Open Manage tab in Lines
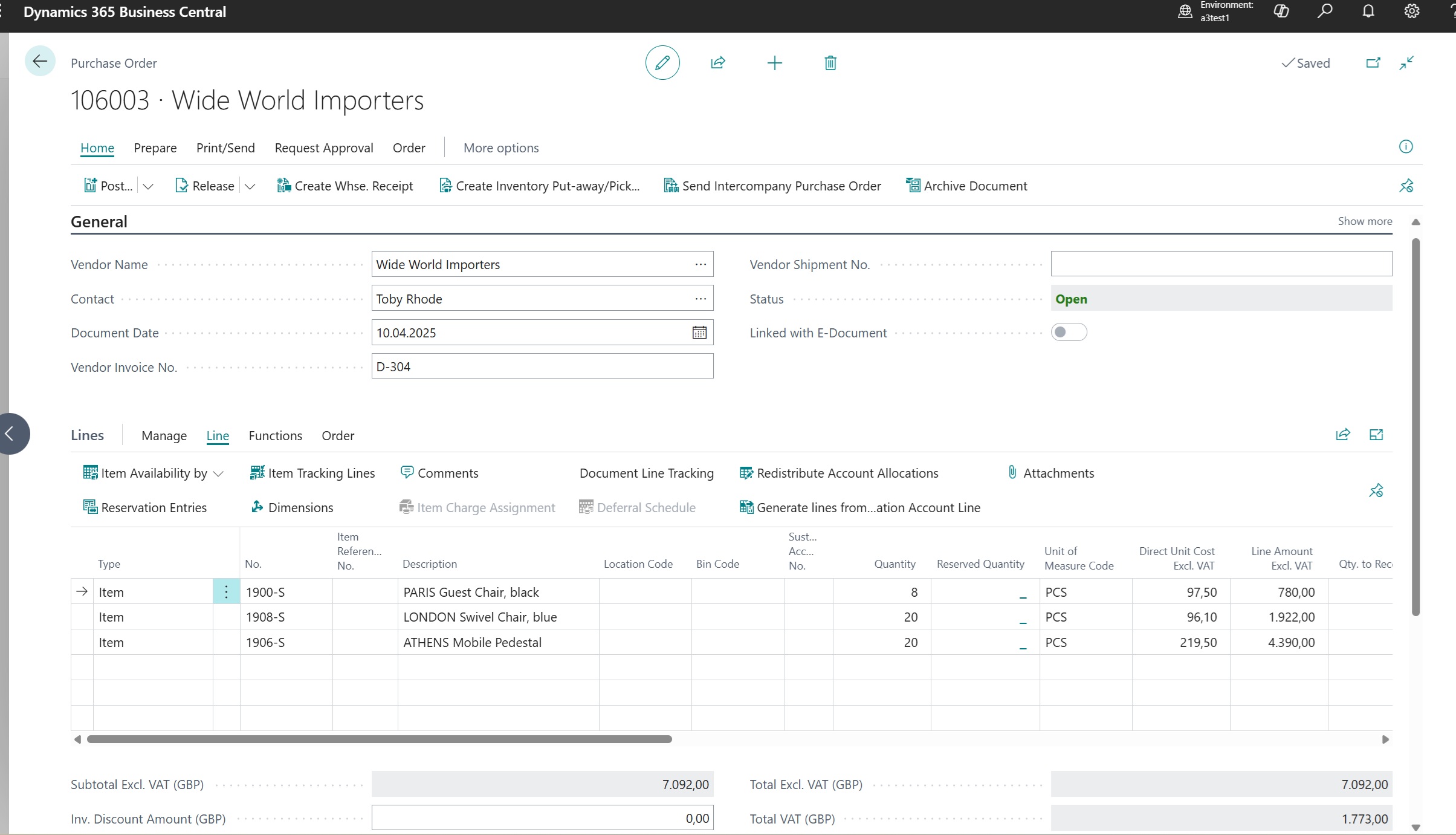Viewport: 1456px width, 835px height. (x=164, y=435)
